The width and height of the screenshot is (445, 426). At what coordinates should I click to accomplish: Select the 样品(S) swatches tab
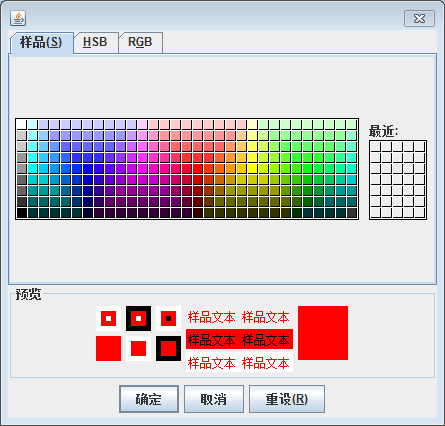pyautogui.click(x=41, y=42)
